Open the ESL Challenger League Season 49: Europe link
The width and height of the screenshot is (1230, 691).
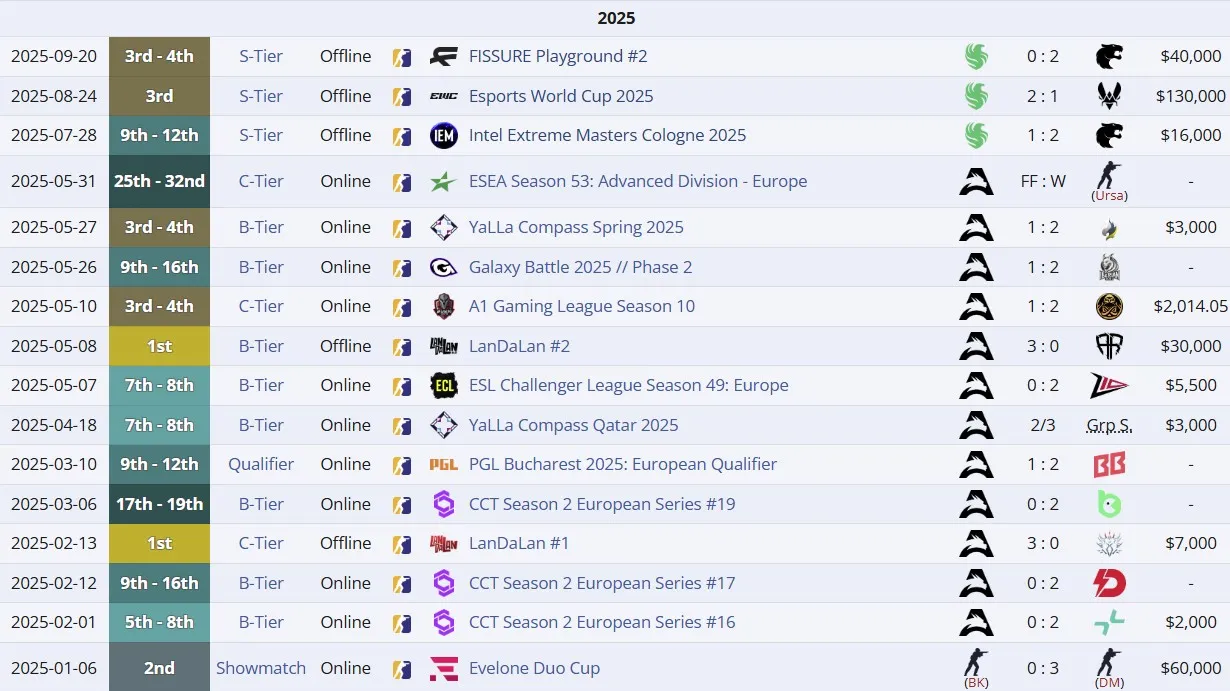click(628, 385)
